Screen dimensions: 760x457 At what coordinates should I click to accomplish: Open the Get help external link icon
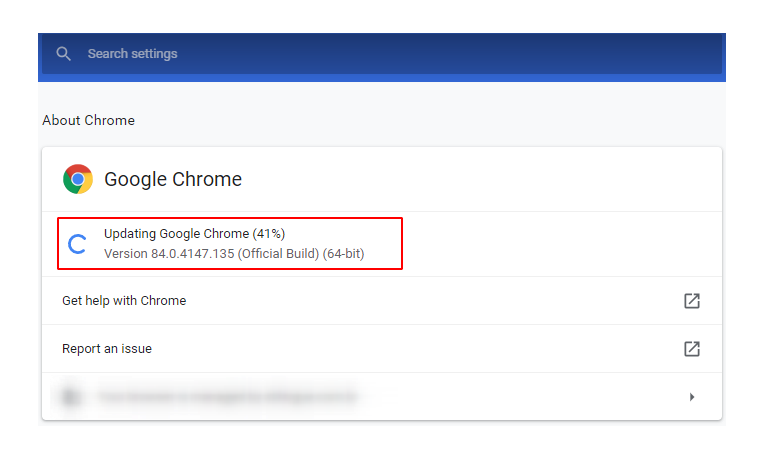(x=691, y=300)
